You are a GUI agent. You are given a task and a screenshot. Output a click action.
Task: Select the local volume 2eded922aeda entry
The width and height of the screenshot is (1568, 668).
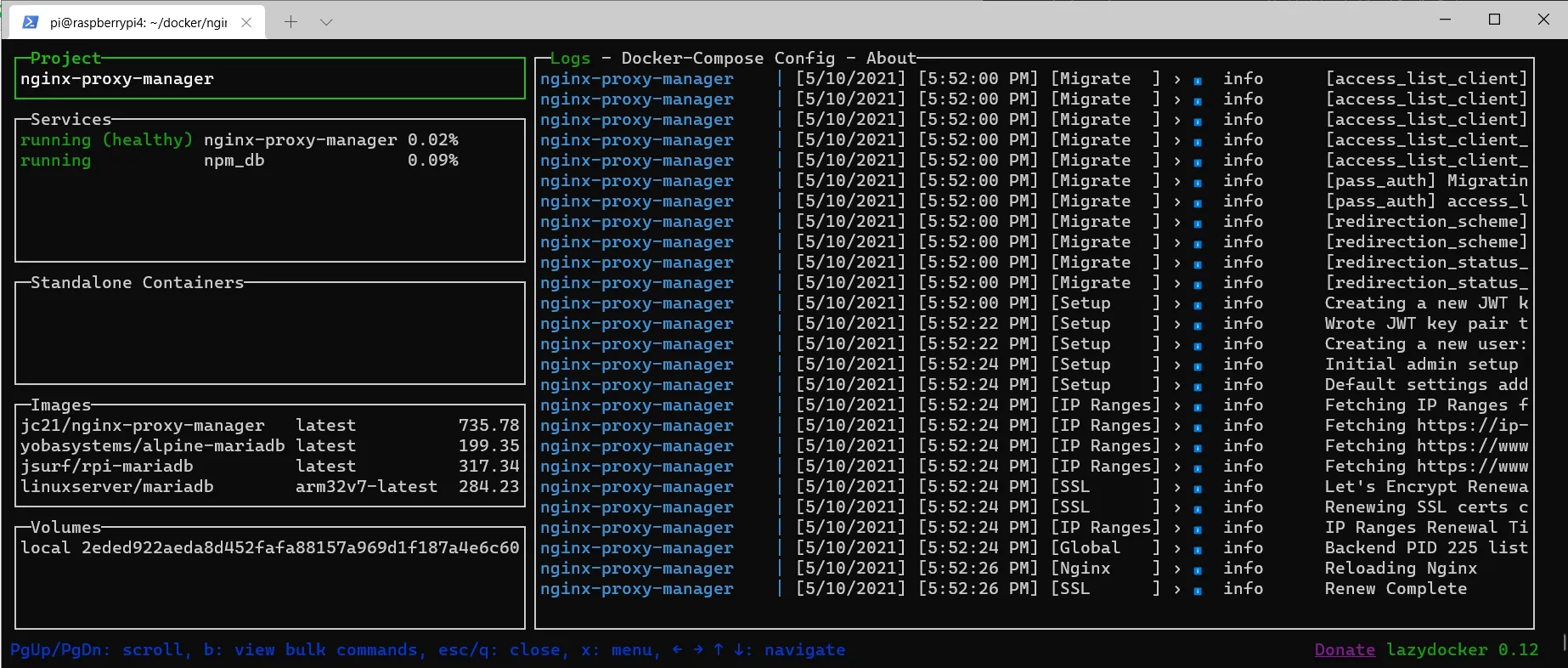click(x=270, y=548)
